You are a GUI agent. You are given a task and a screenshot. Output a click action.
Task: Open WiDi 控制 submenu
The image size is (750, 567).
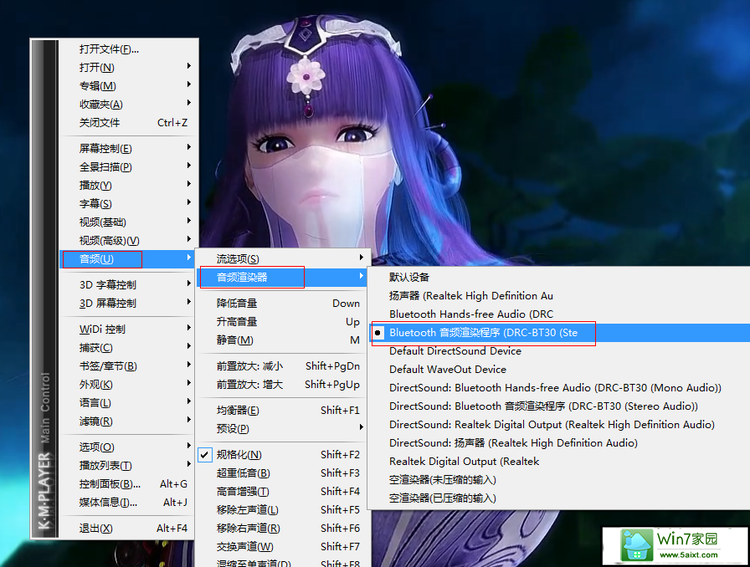[128, 329]
